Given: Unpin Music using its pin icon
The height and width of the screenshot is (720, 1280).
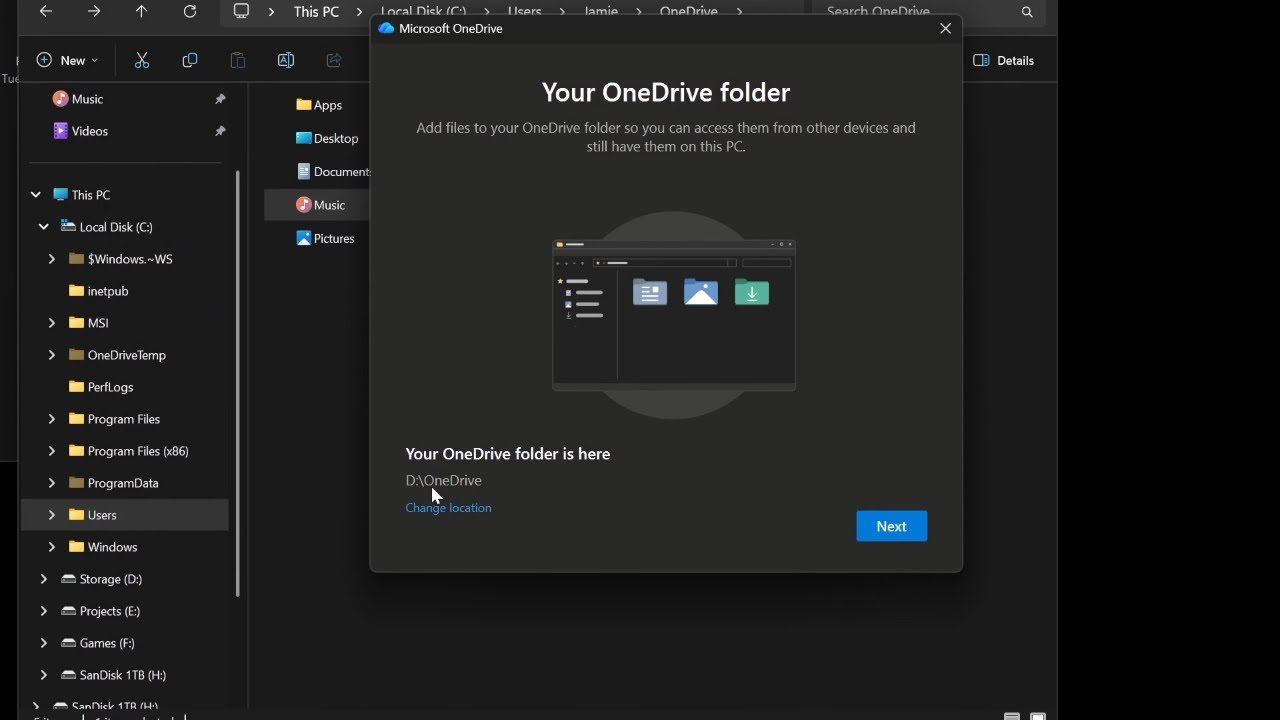Looking at the screenshot, I should [x=220, y=99].
